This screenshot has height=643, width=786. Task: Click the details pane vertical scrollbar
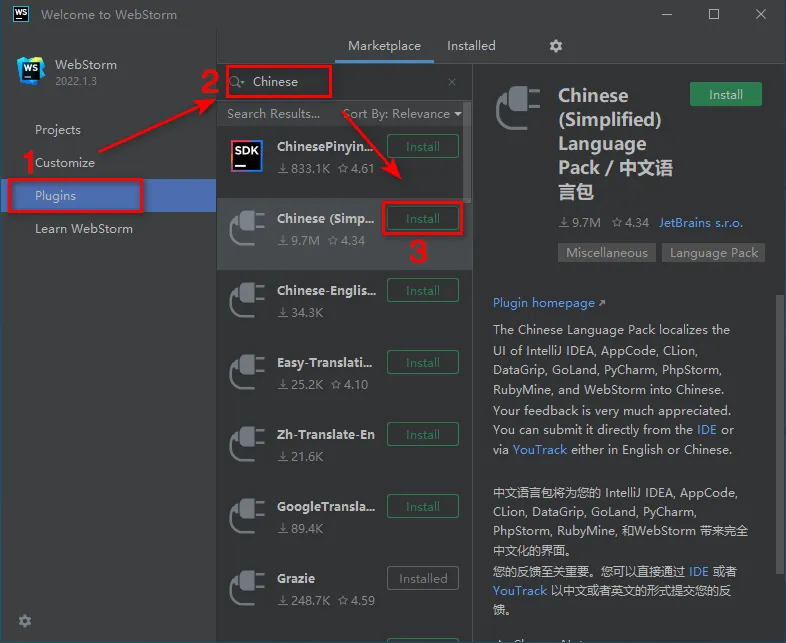coord(779,434)
